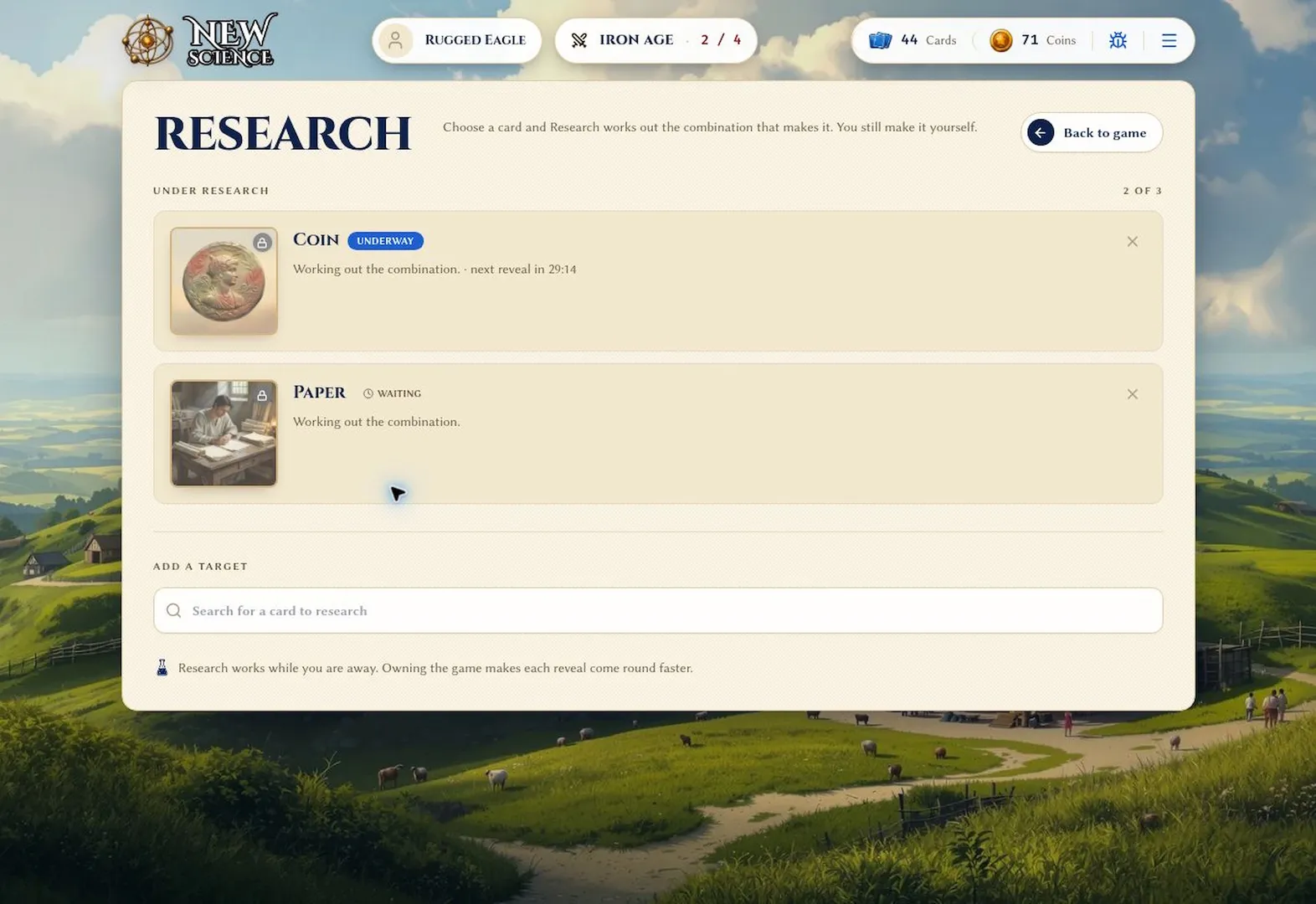1316x904 pixels.
Task: Open the Rugged Eagle player name
Action: [476, 40]
